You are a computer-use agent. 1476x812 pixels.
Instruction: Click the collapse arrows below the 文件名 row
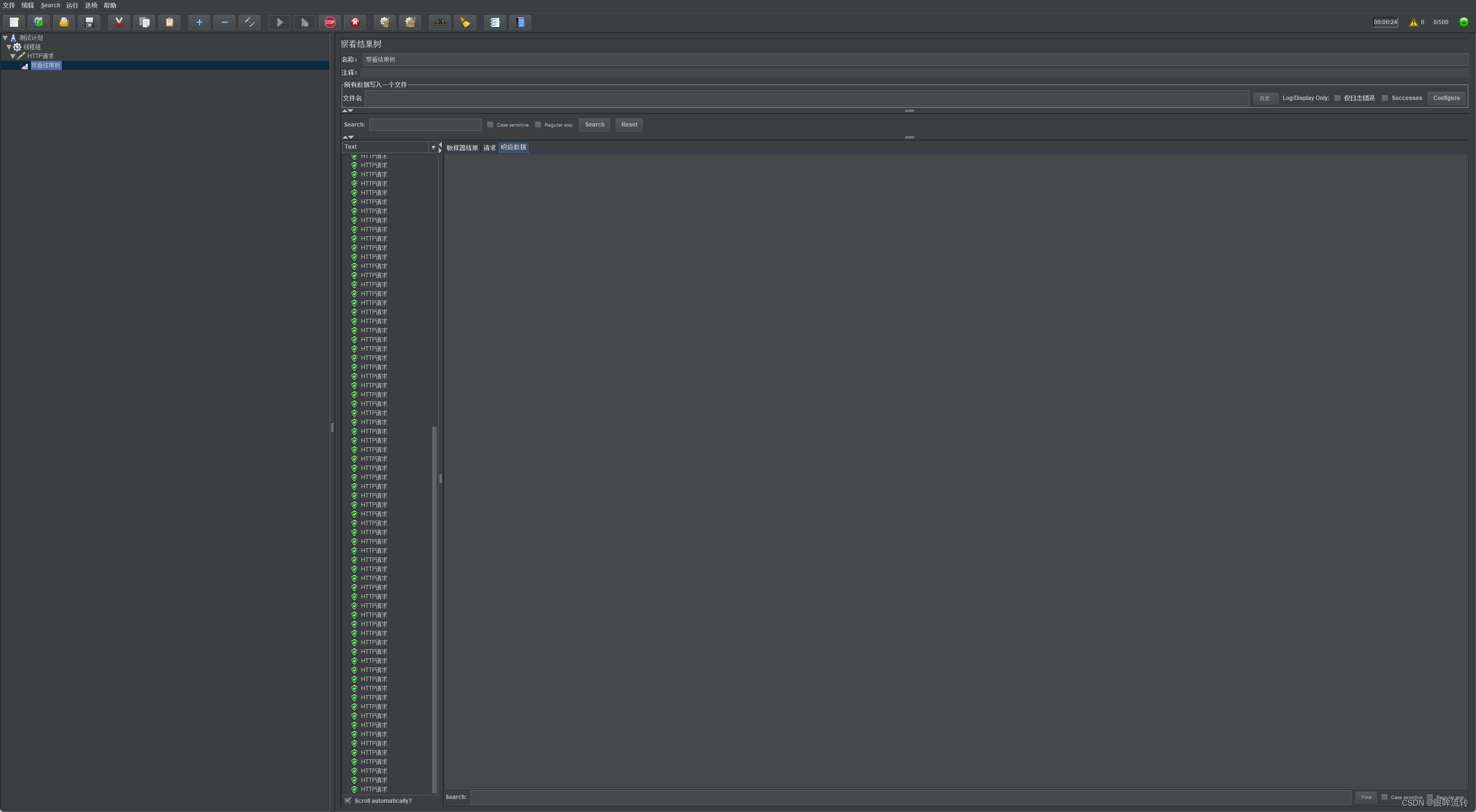pyautogui.click(x=348, y=111)
